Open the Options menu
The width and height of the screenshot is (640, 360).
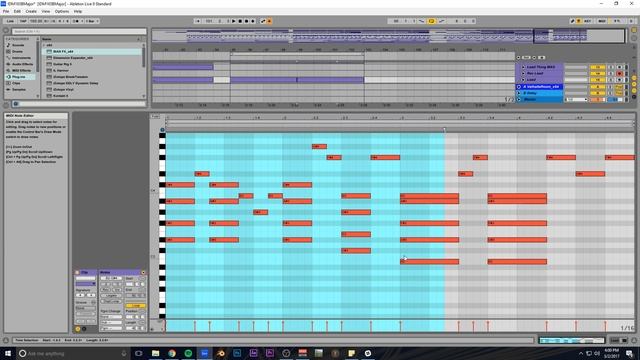coord(62,11)
